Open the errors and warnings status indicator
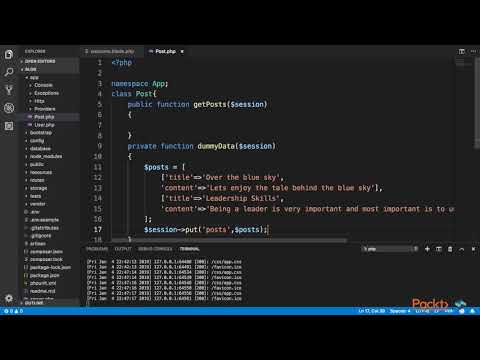Viewport: 480px width, 360px height. [13, 311]
